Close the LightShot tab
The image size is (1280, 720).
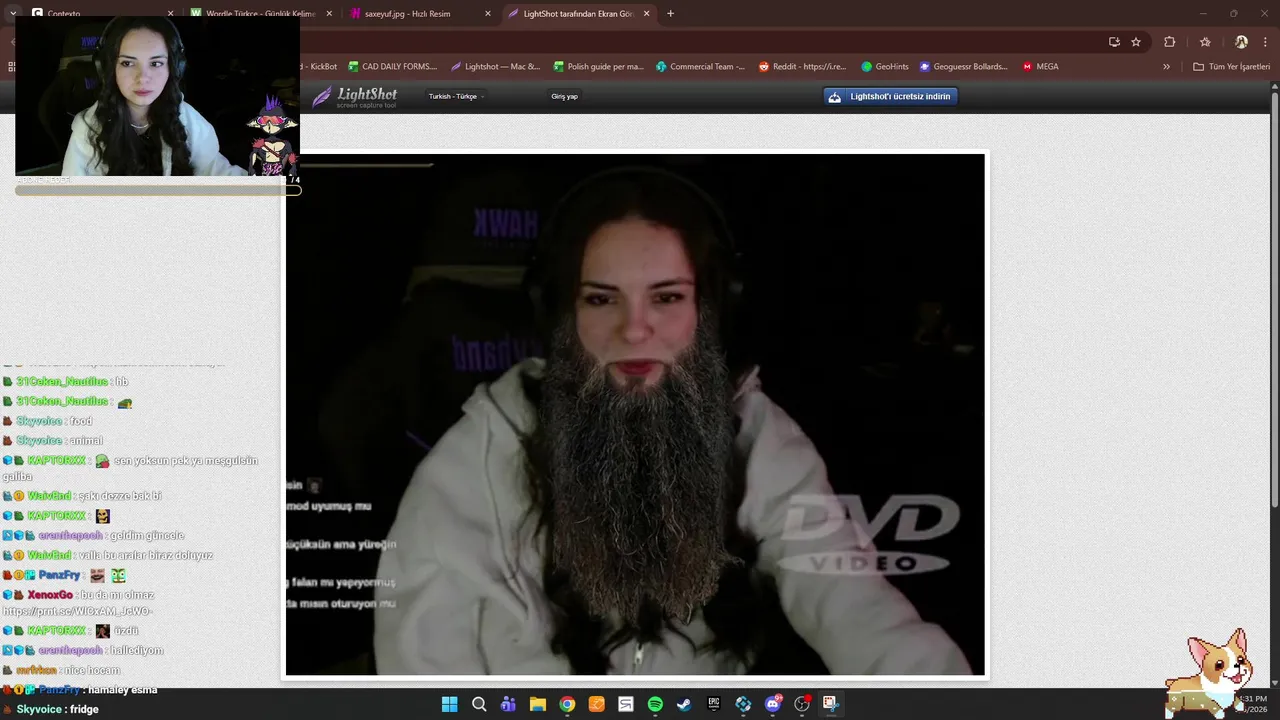(647, 14)
